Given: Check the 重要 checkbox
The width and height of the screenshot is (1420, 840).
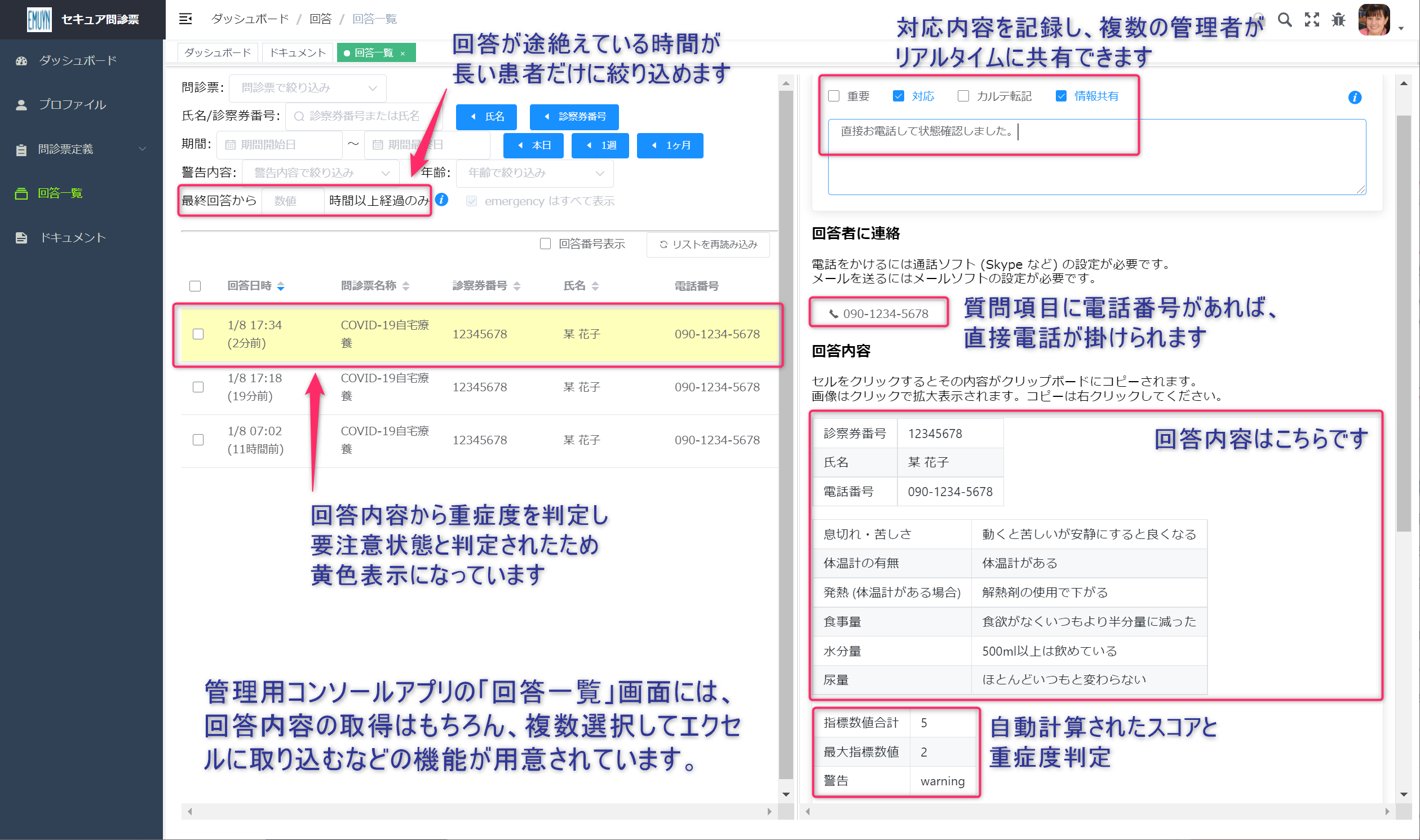Looking at the screenshot, I should (x=833, y=96).
